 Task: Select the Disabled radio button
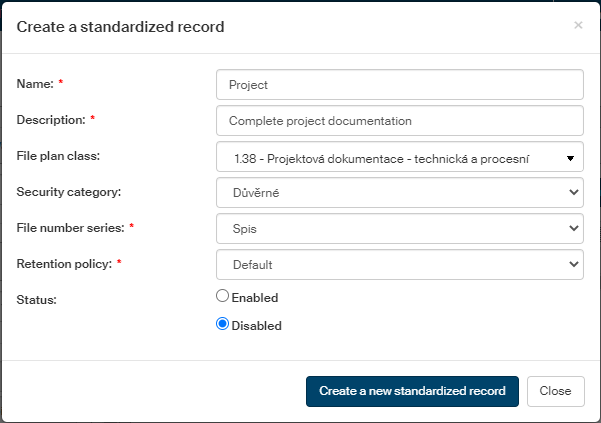[x=223, y=324]
